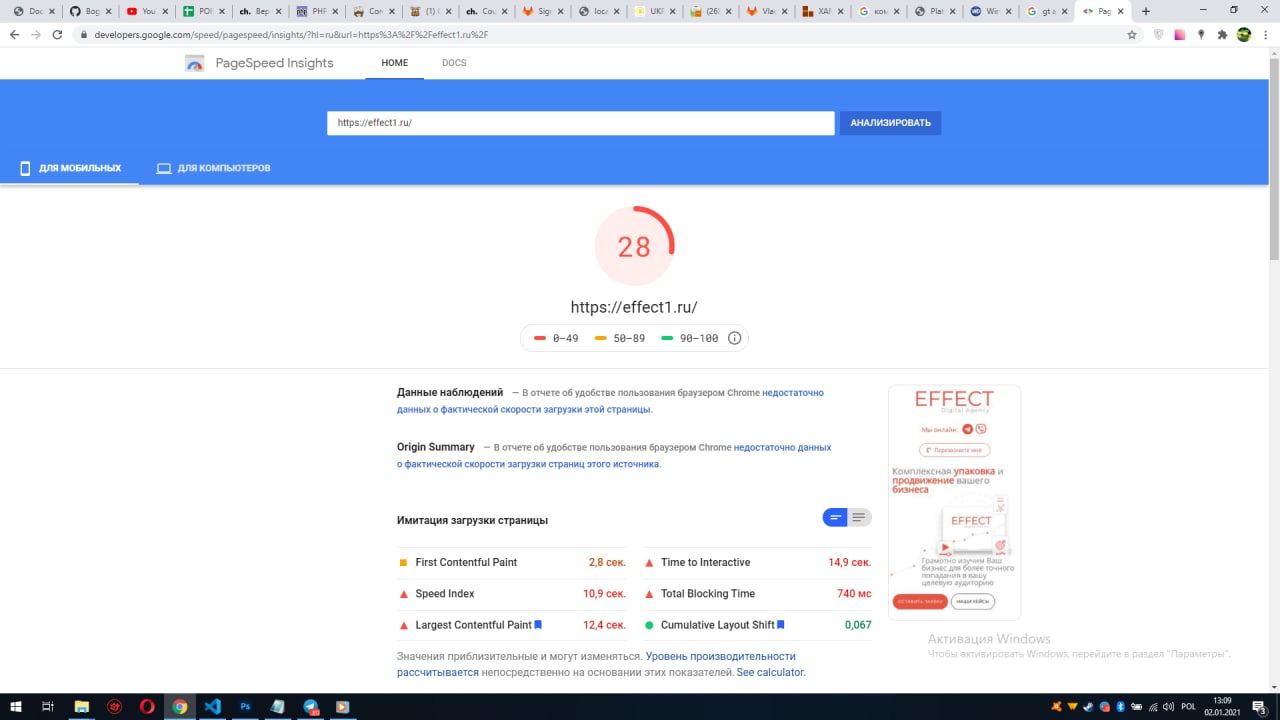1280x720 pixels.
Task: Click the Chrome profile avatar
Action: click(x=1244, y=34)
